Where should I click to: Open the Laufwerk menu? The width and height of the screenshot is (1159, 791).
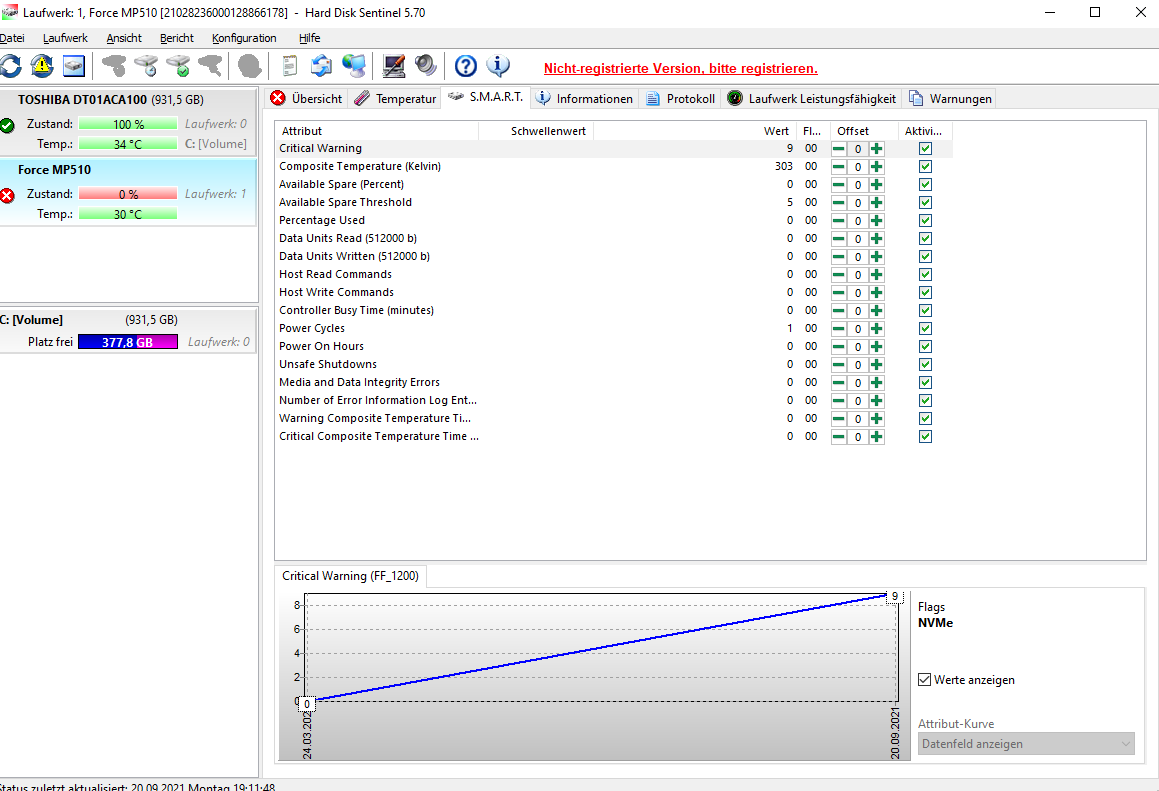pos(65,38)
